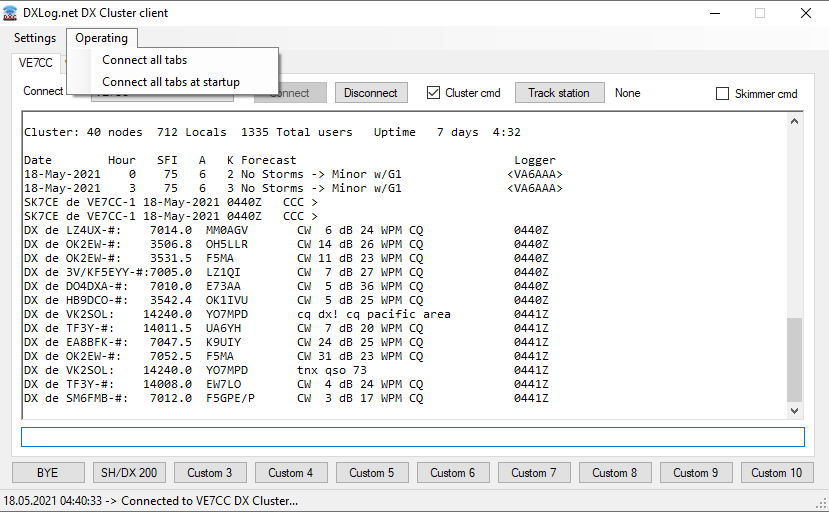The width and height of the screenshot is (829, 512).
Task: Minimize the DX Cluster client window
Action: coord(715,13)
